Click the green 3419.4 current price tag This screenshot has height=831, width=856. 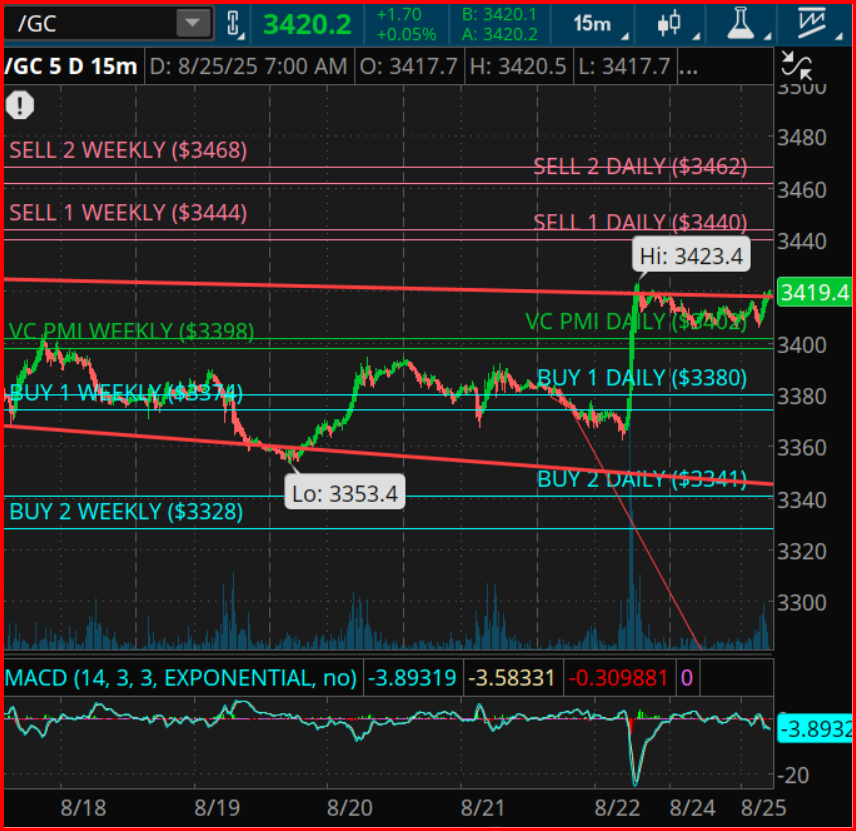(x=814, y=293)
